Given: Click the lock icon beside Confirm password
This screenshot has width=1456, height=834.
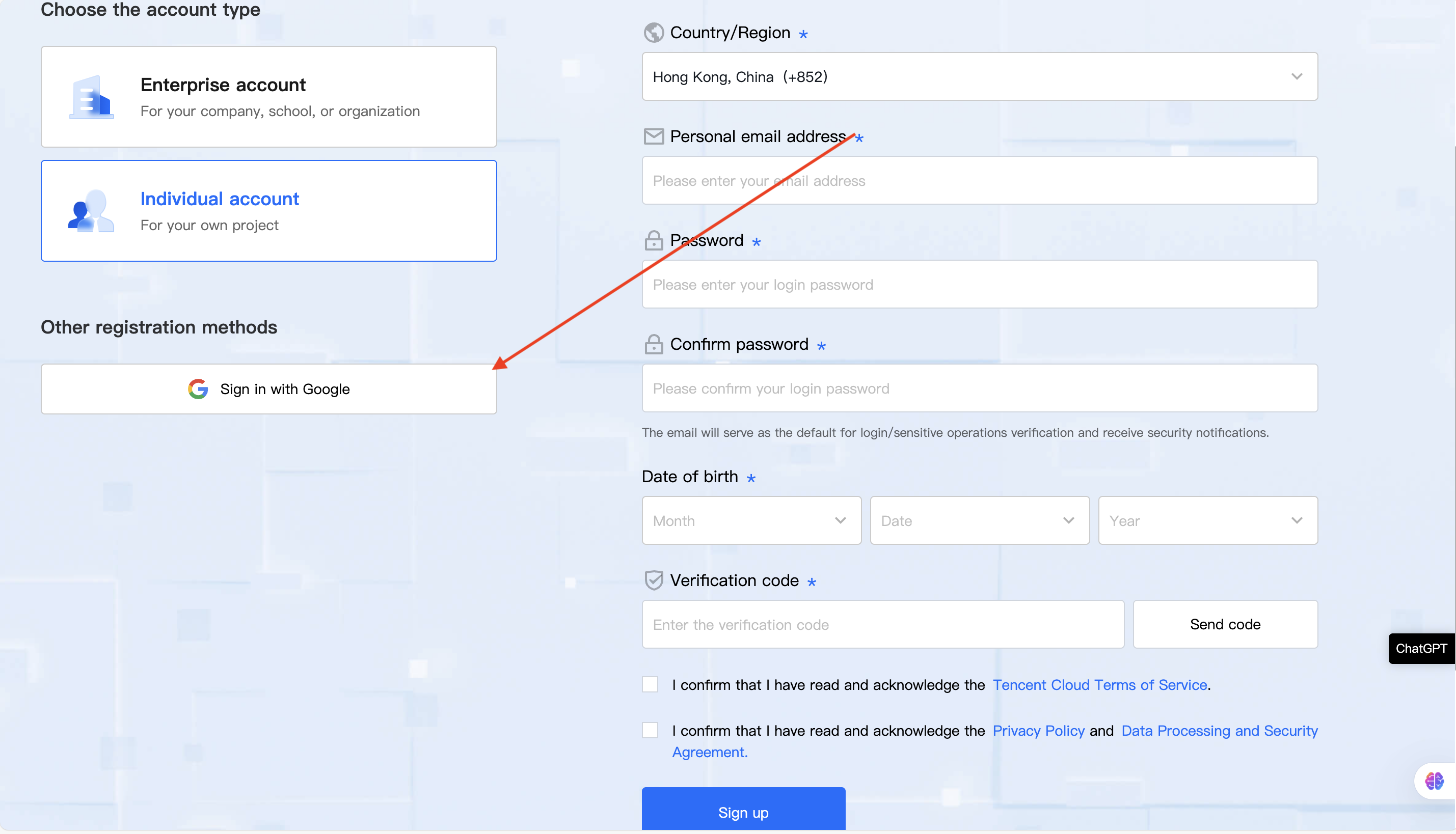Looking at the screenshot, I should point(653,344).
